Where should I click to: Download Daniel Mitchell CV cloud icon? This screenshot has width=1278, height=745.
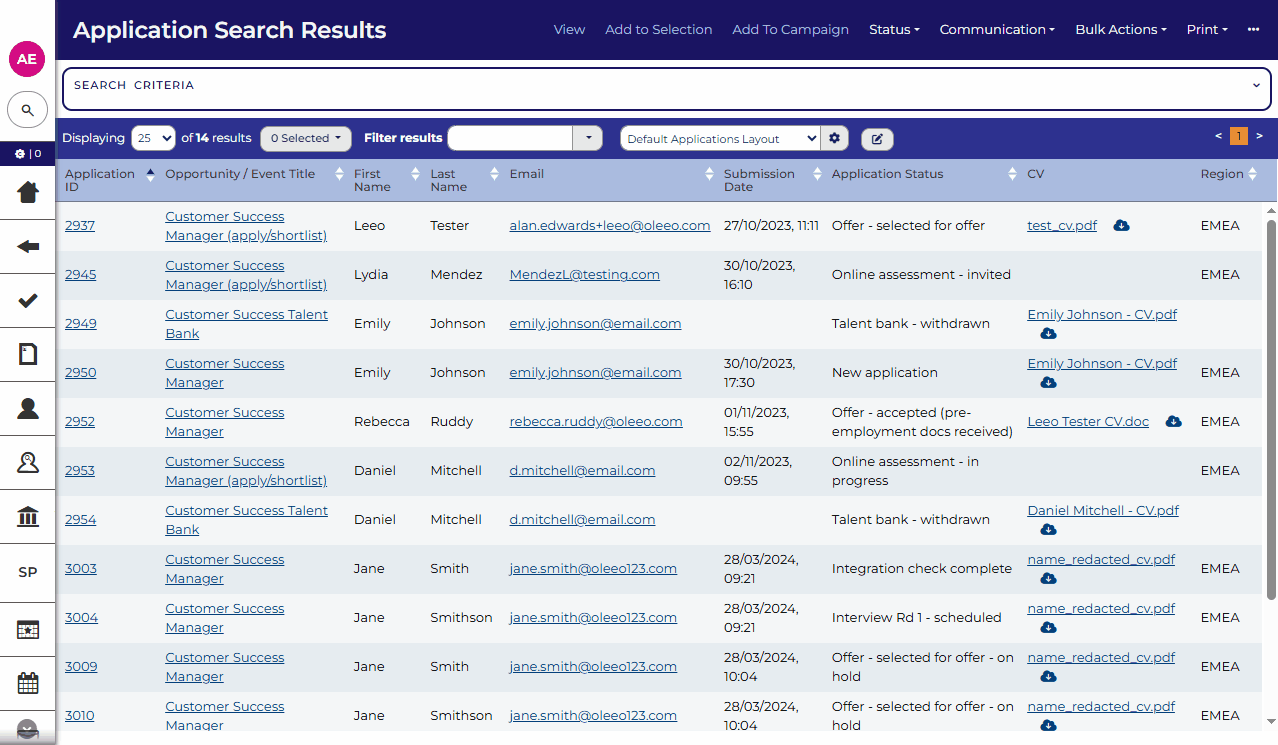[1048, 529]
